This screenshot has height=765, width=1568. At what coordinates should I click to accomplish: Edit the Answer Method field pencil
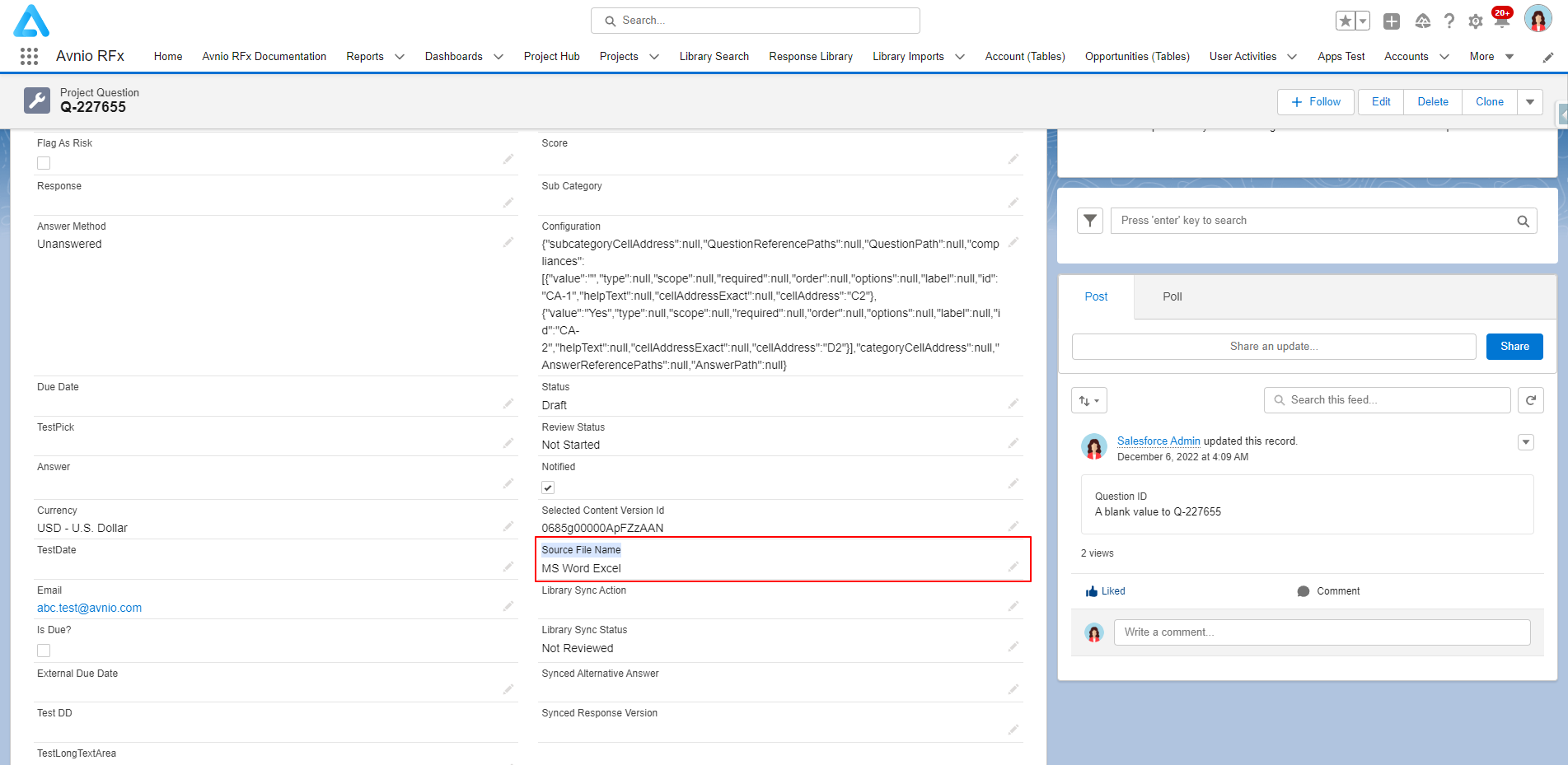(508, 242)
